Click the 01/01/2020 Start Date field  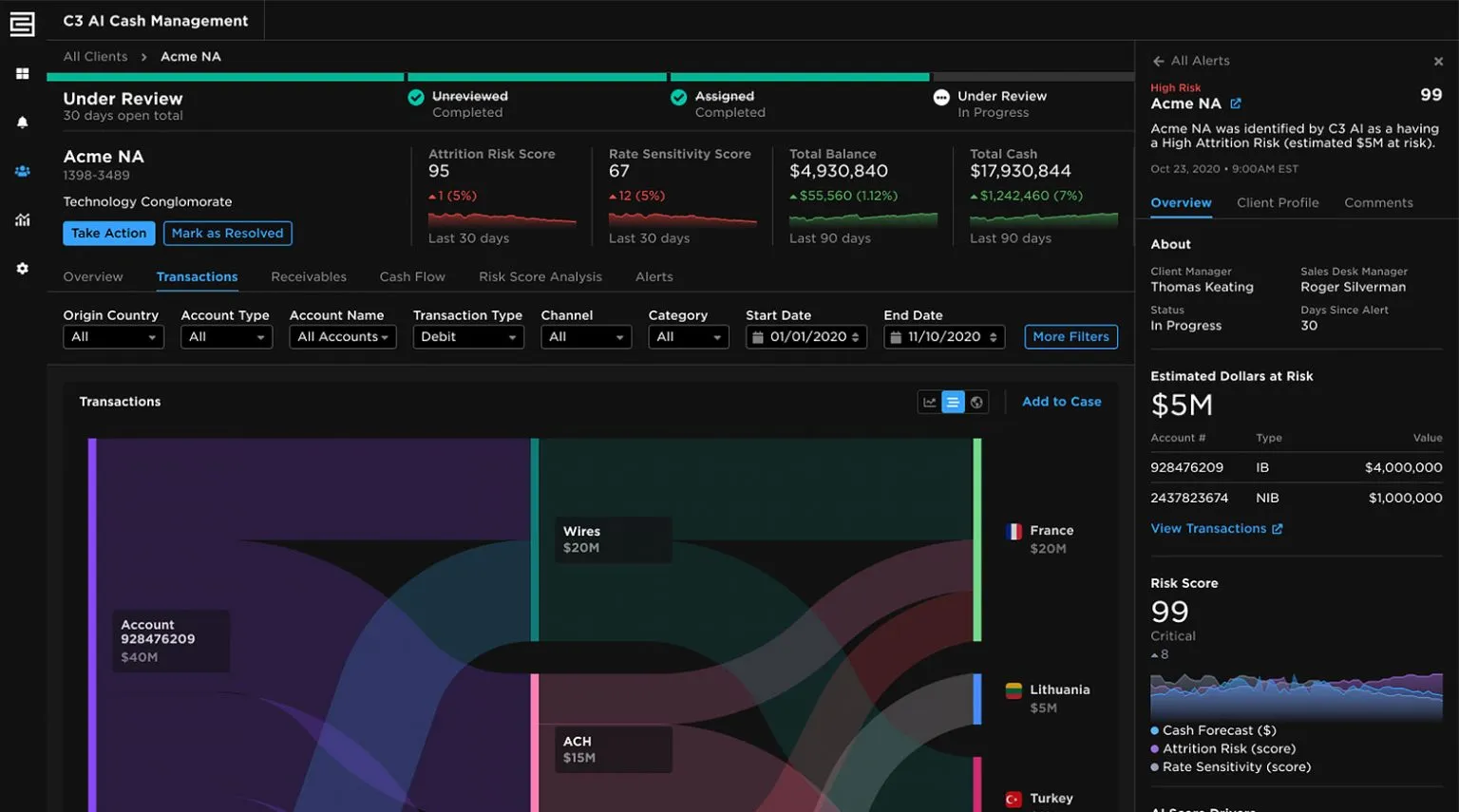pos(806,337)
